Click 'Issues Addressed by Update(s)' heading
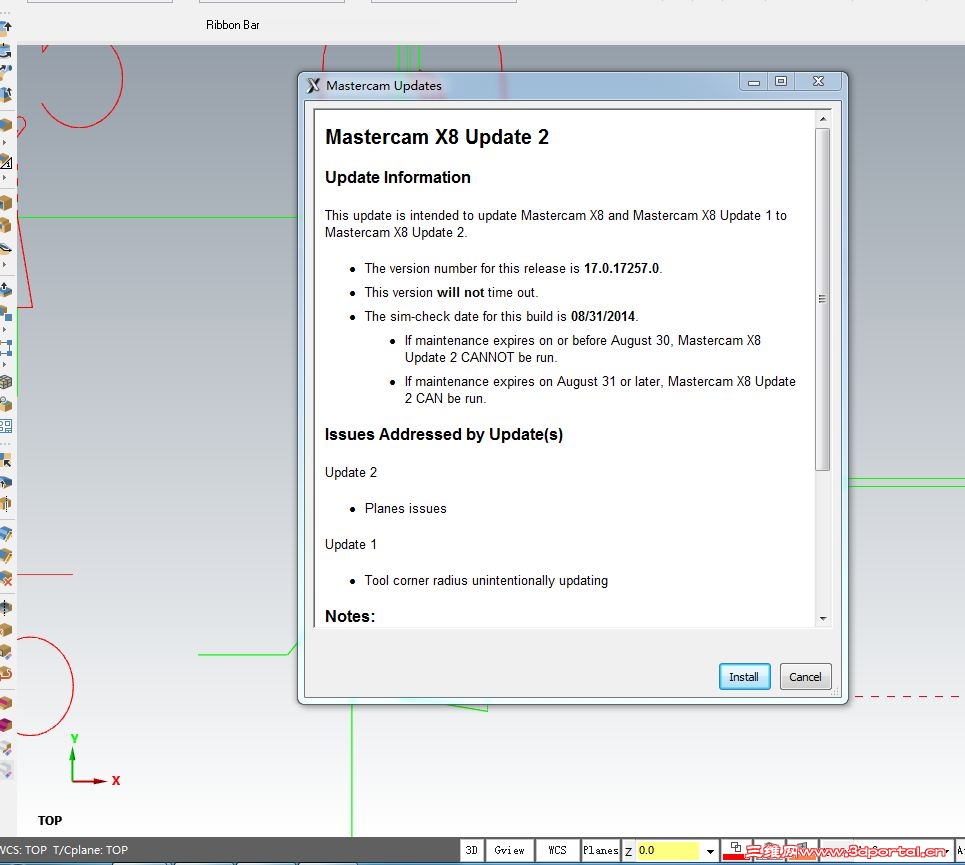The image size is (965, 865). 444,434
